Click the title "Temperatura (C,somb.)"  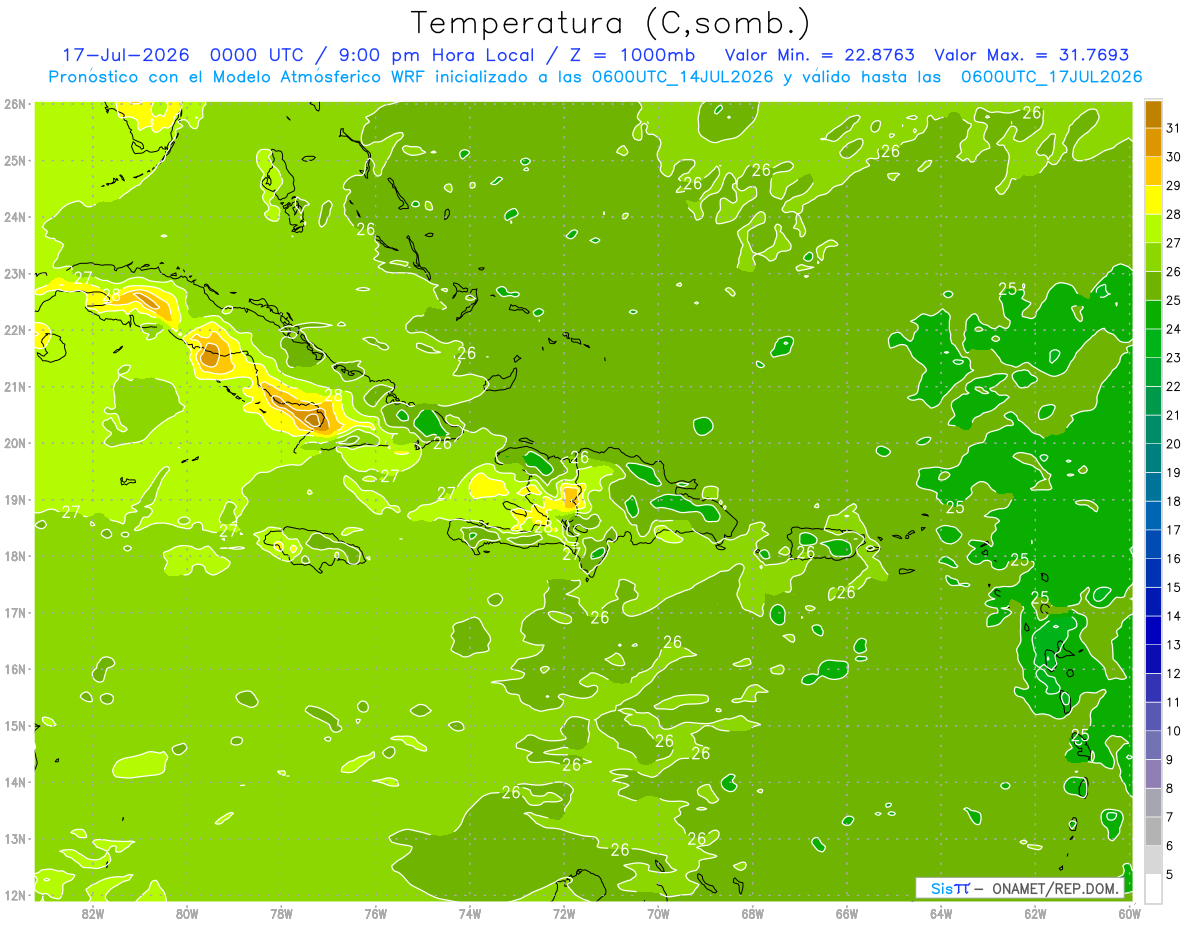pos(611,23)
